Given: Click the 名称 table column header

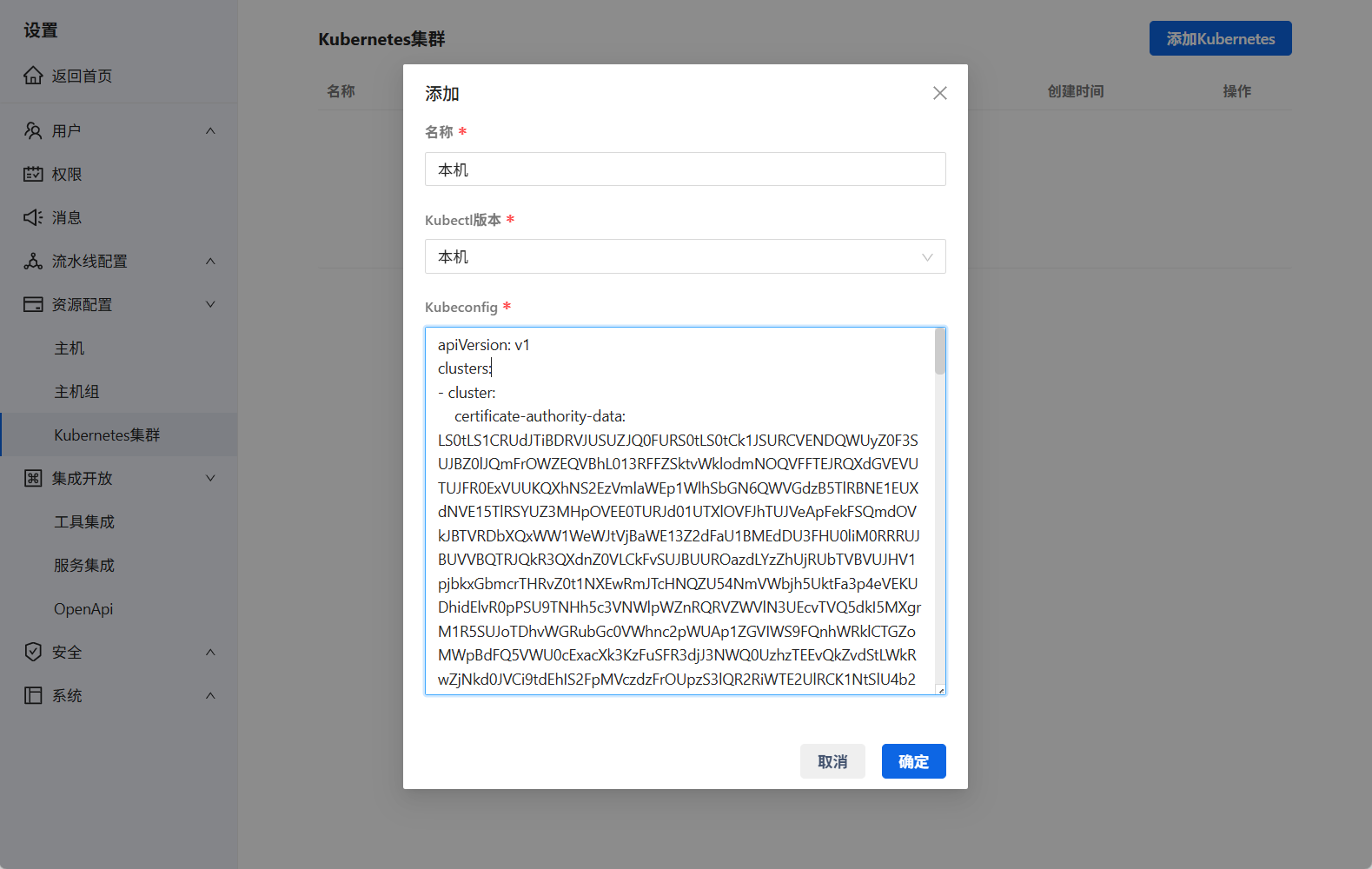Looking at the screenshot, I should (341, 91).
